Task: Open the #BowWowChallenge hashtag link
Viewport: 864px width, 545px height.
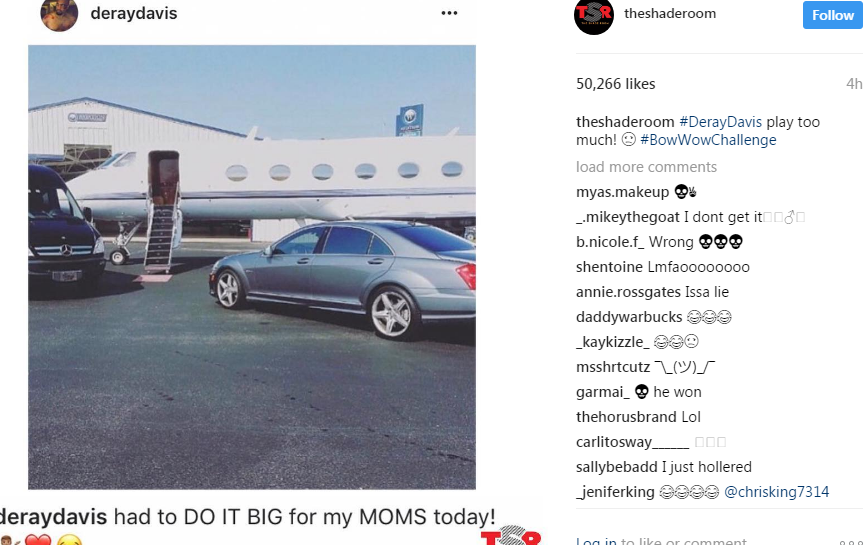Action: tap(708, 140)
